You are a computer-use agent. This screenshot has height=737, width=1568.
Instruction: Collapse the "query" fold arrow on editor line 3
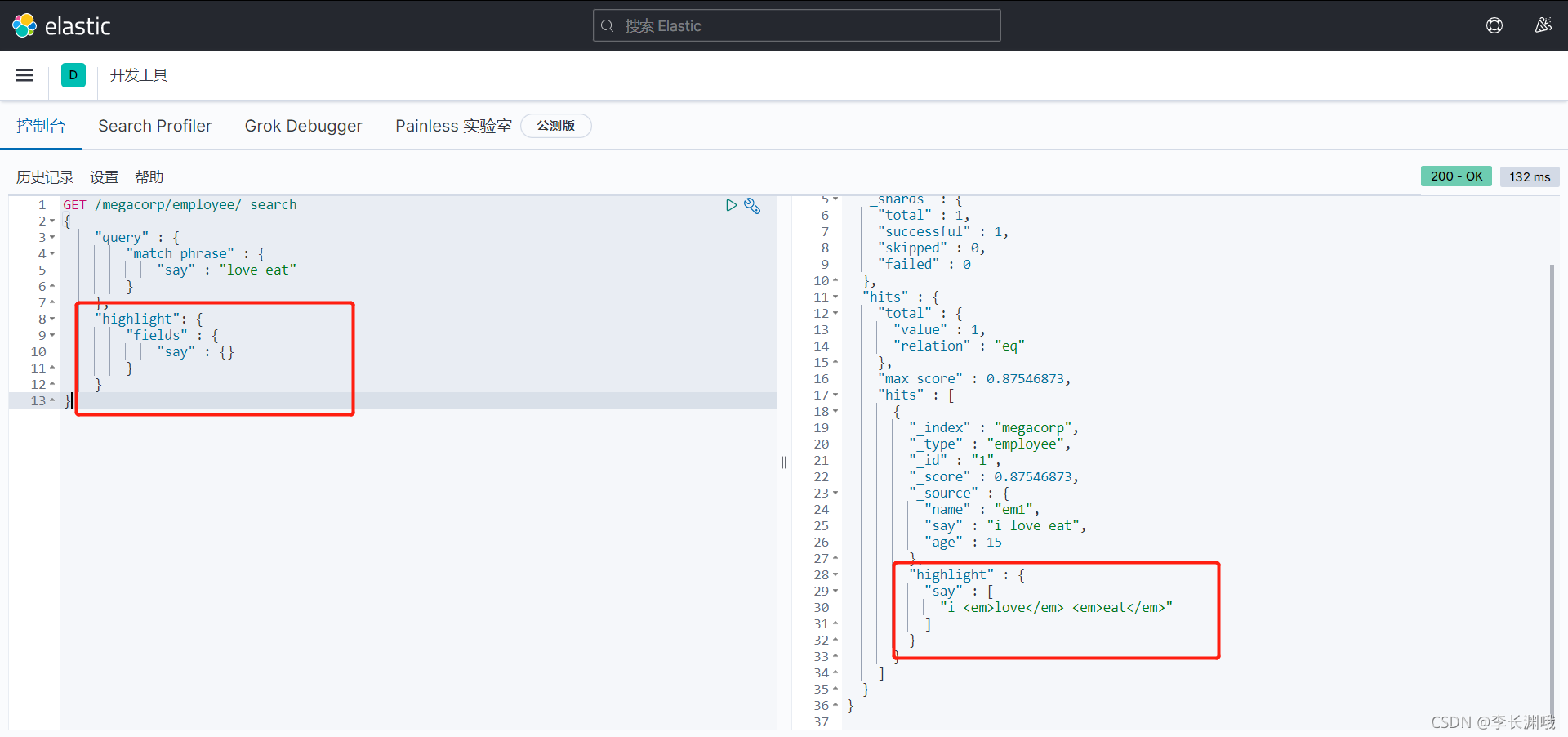point(52,238)
